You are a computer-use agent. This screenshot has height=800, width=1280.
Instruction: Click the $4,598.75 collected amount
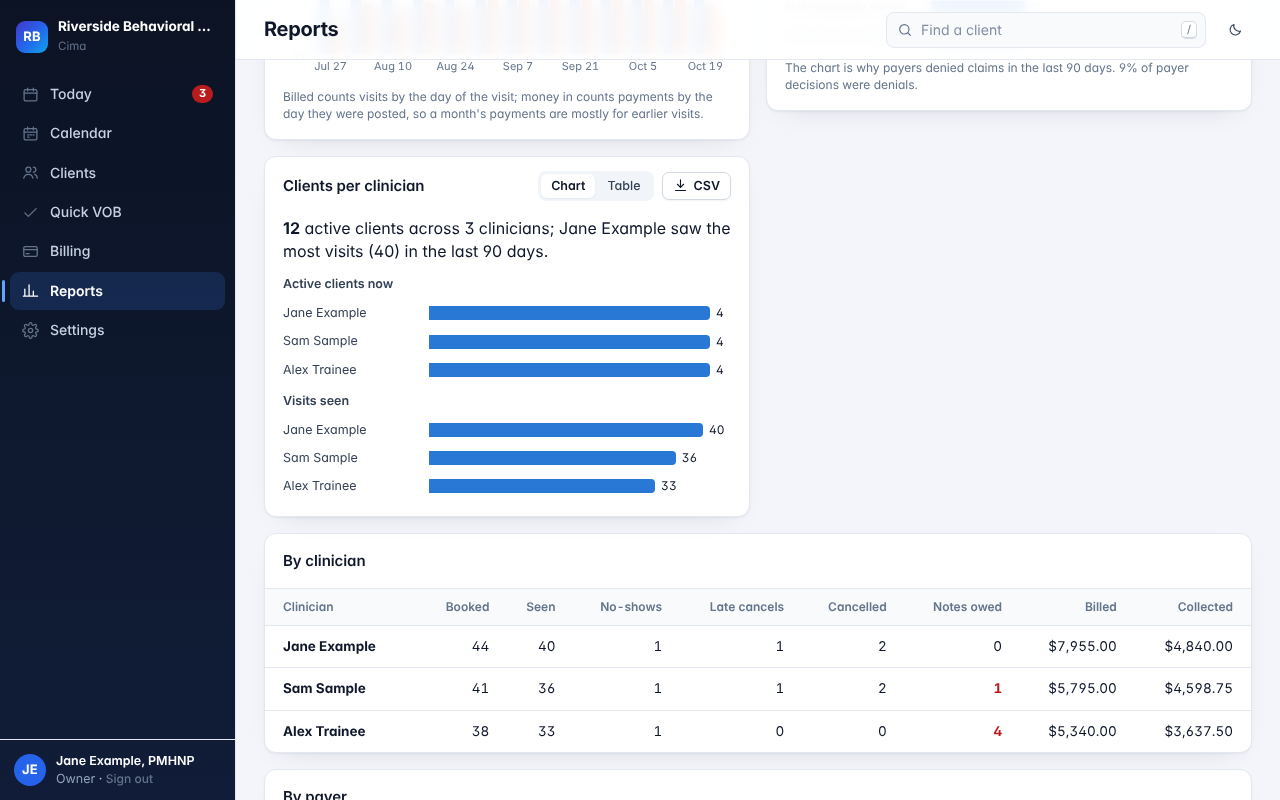[x=1198, y=688]
